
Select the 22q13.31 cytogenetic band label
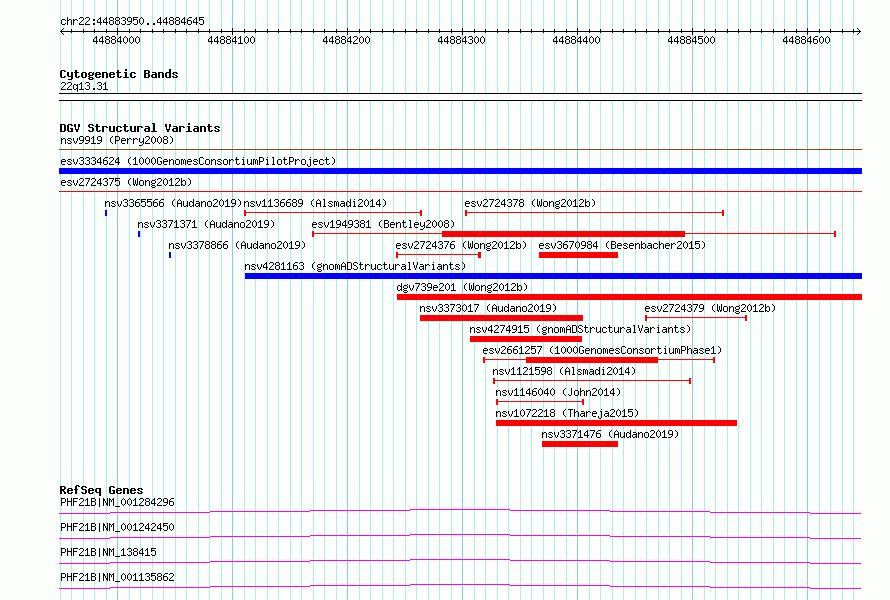pos(84,86)
